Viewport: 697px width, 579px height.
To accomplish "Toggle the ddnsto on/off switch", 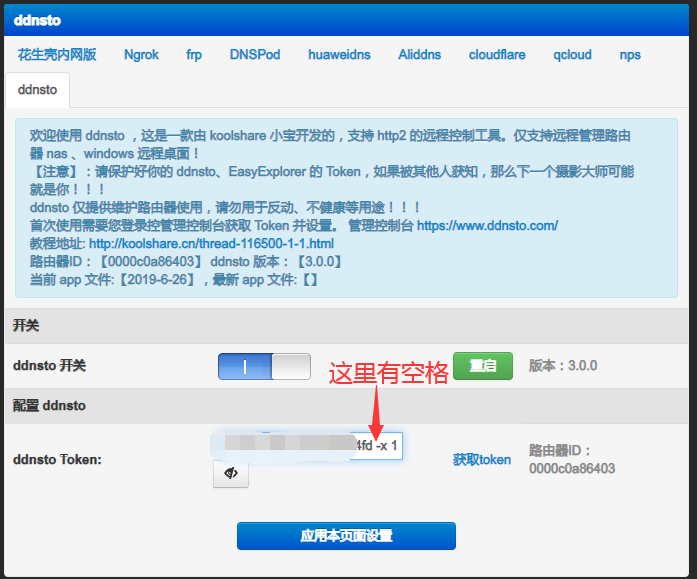I will tap(264, 366).
